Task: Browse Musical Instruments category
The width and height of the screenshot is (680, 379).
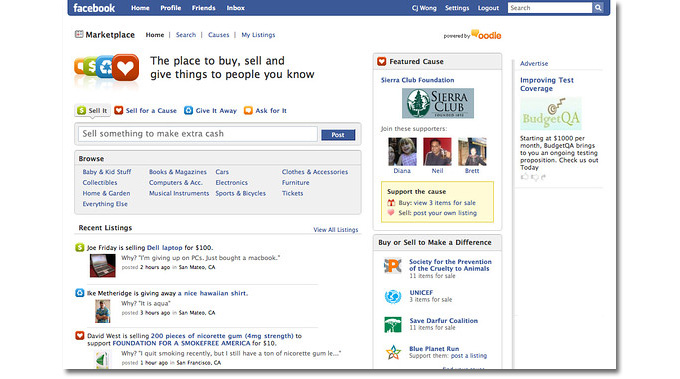Action: 179,193
